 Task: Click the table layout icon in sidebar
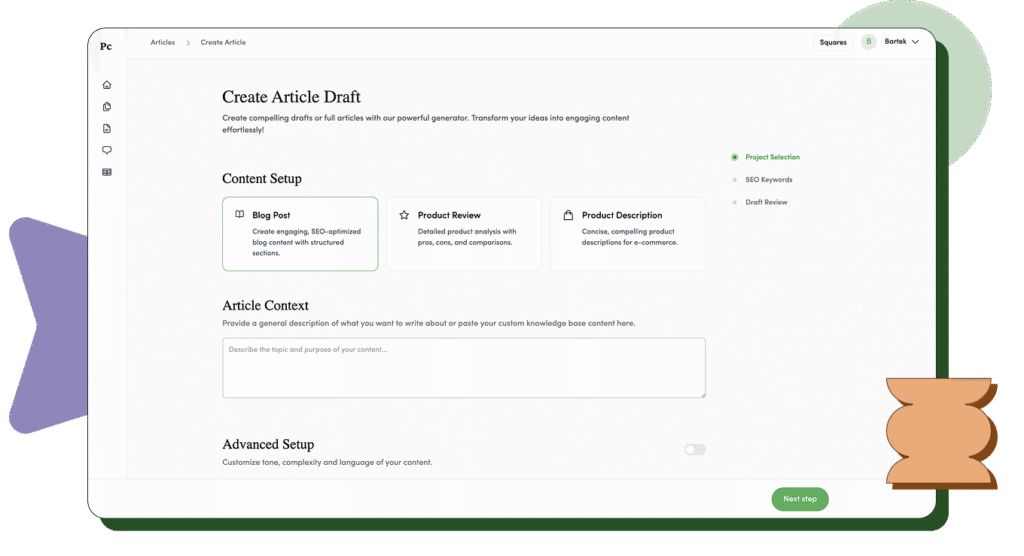coord(107,172)
